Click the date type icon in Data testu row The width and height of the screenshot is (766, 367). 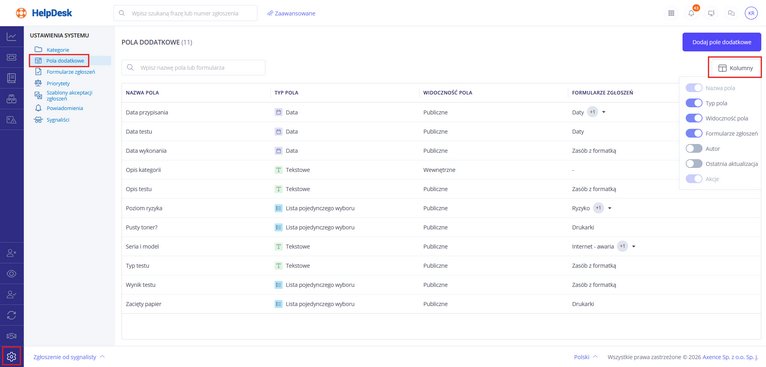pos(278,132)
